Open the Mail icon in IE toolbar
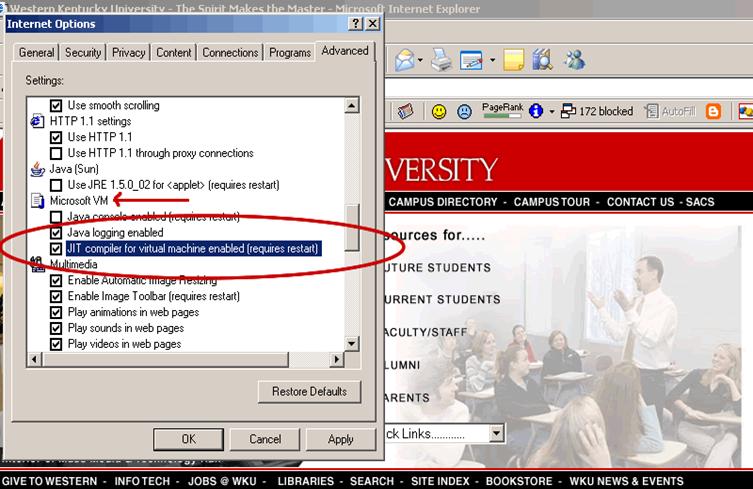This screenshot has width=753, height=489. click(404, 61)
